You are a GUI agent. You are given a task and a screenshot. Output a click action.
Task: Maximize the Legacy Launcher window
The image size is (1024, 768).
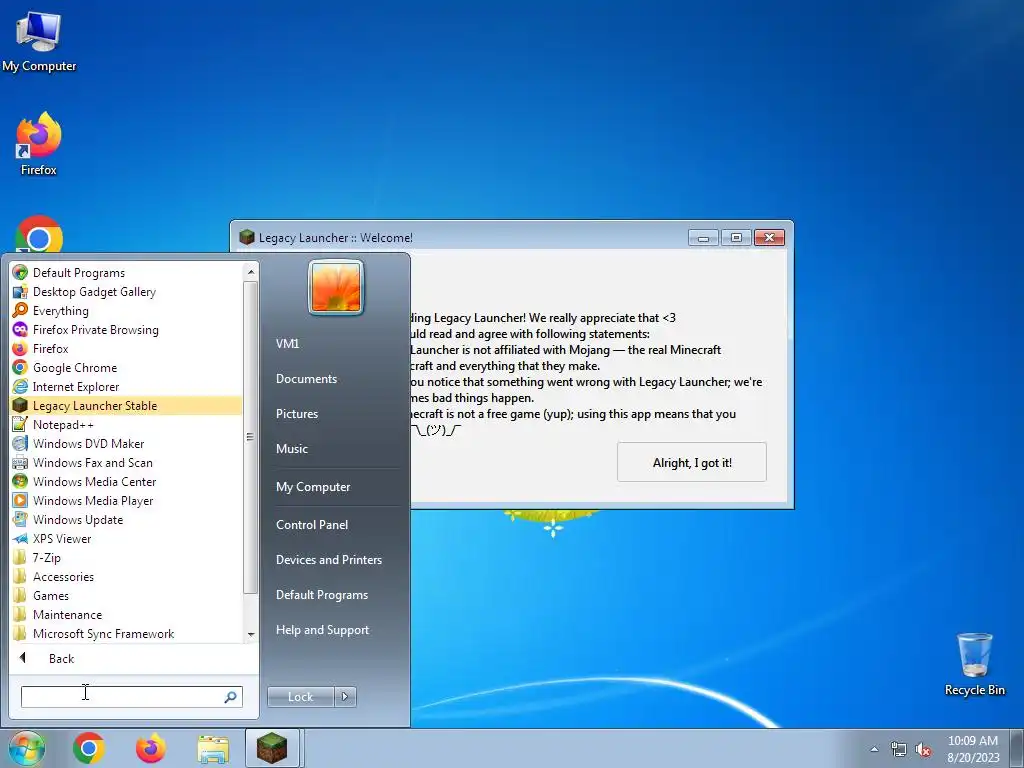(736, 238)
